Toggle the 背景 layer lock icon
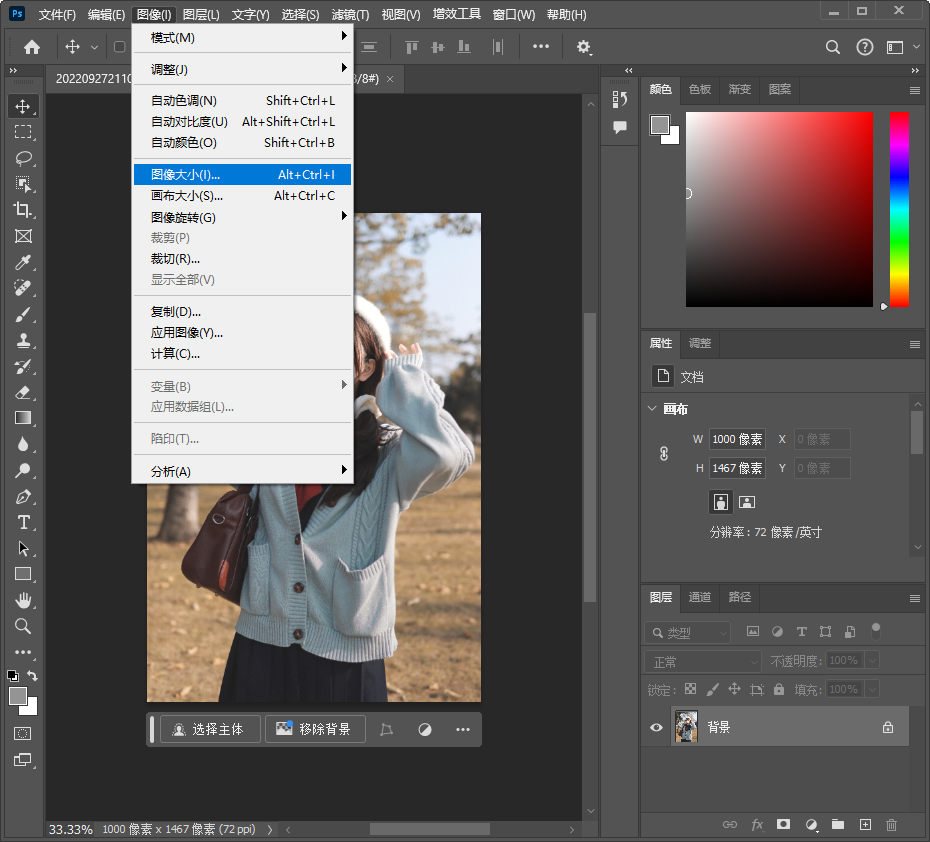Viewport: 930px width, 842px height. tap(887, 728)
